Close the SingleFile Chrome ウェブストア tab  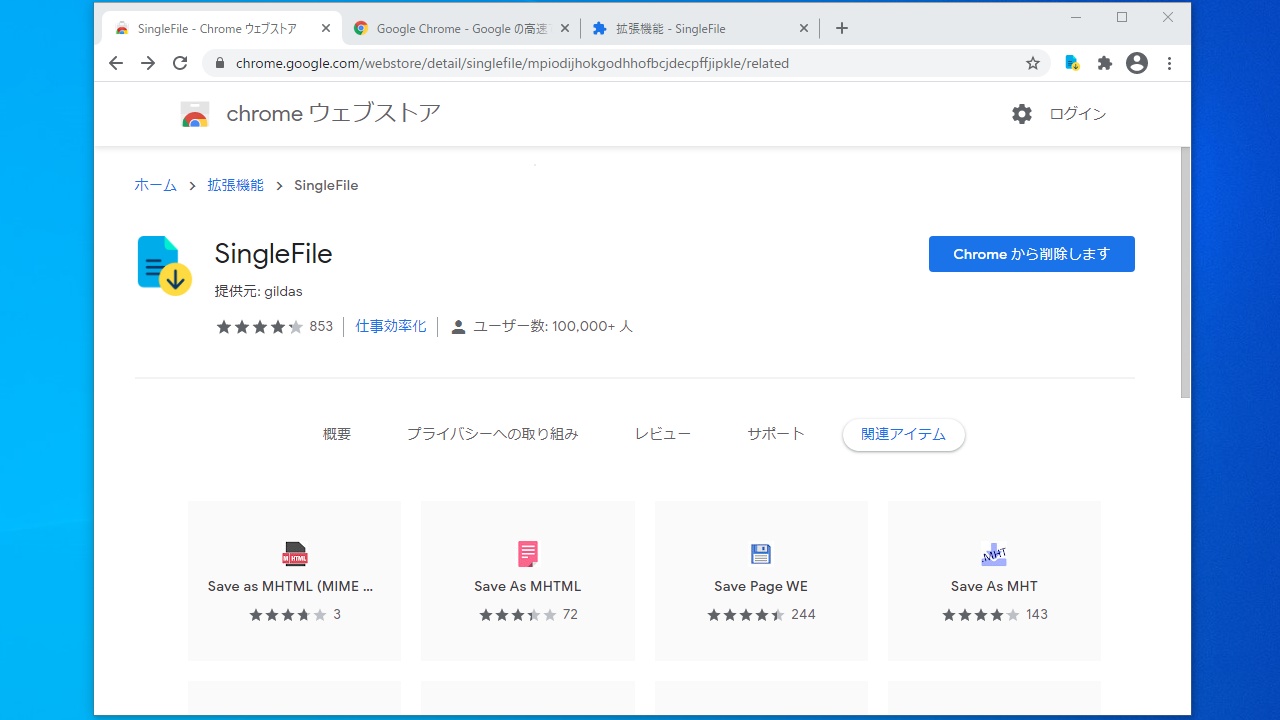click(326, 29)
